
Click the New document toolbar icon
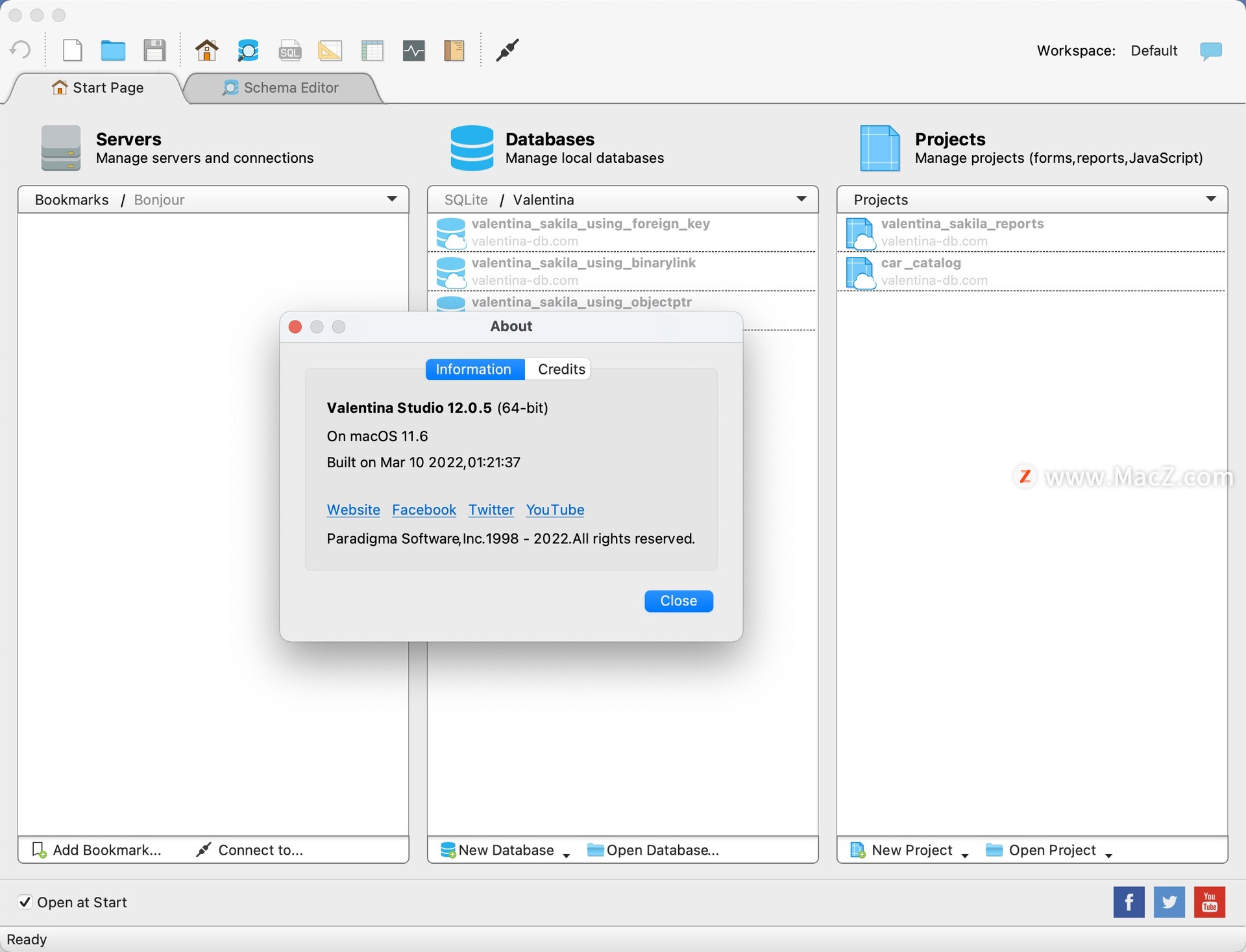pyautogui.click(x=73, y=51)
